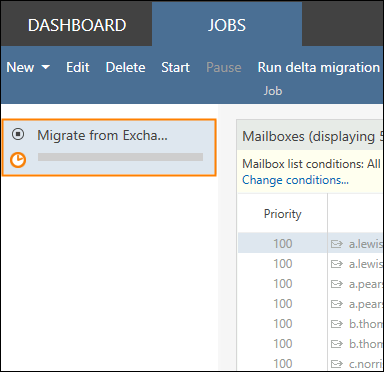Click the orange clock schedule icon

tap(18, 160)
